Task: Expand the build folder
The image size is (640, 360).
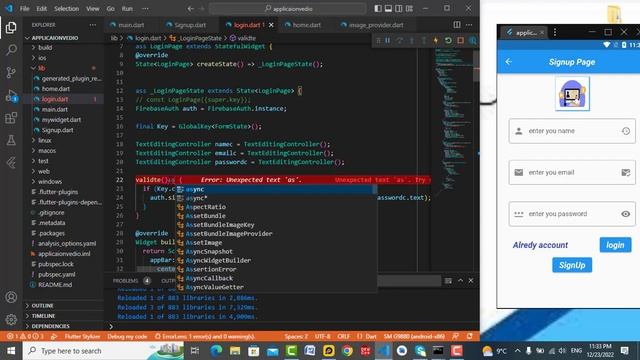Action: pos(45,47)
